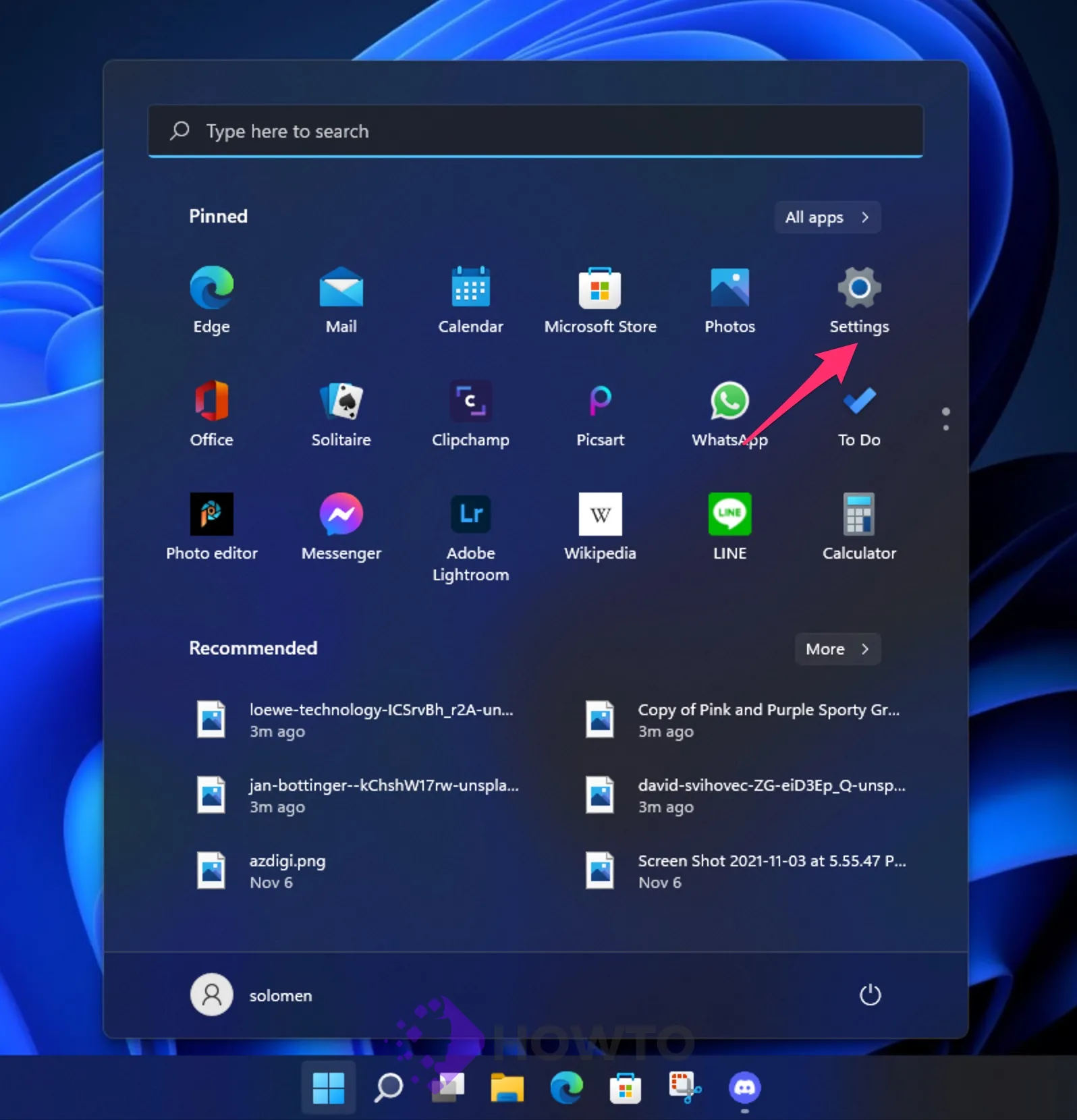Viewport: 1077px width, 1120px height.
Task: Open the Edge pinned app
Action: coord(212,301)
